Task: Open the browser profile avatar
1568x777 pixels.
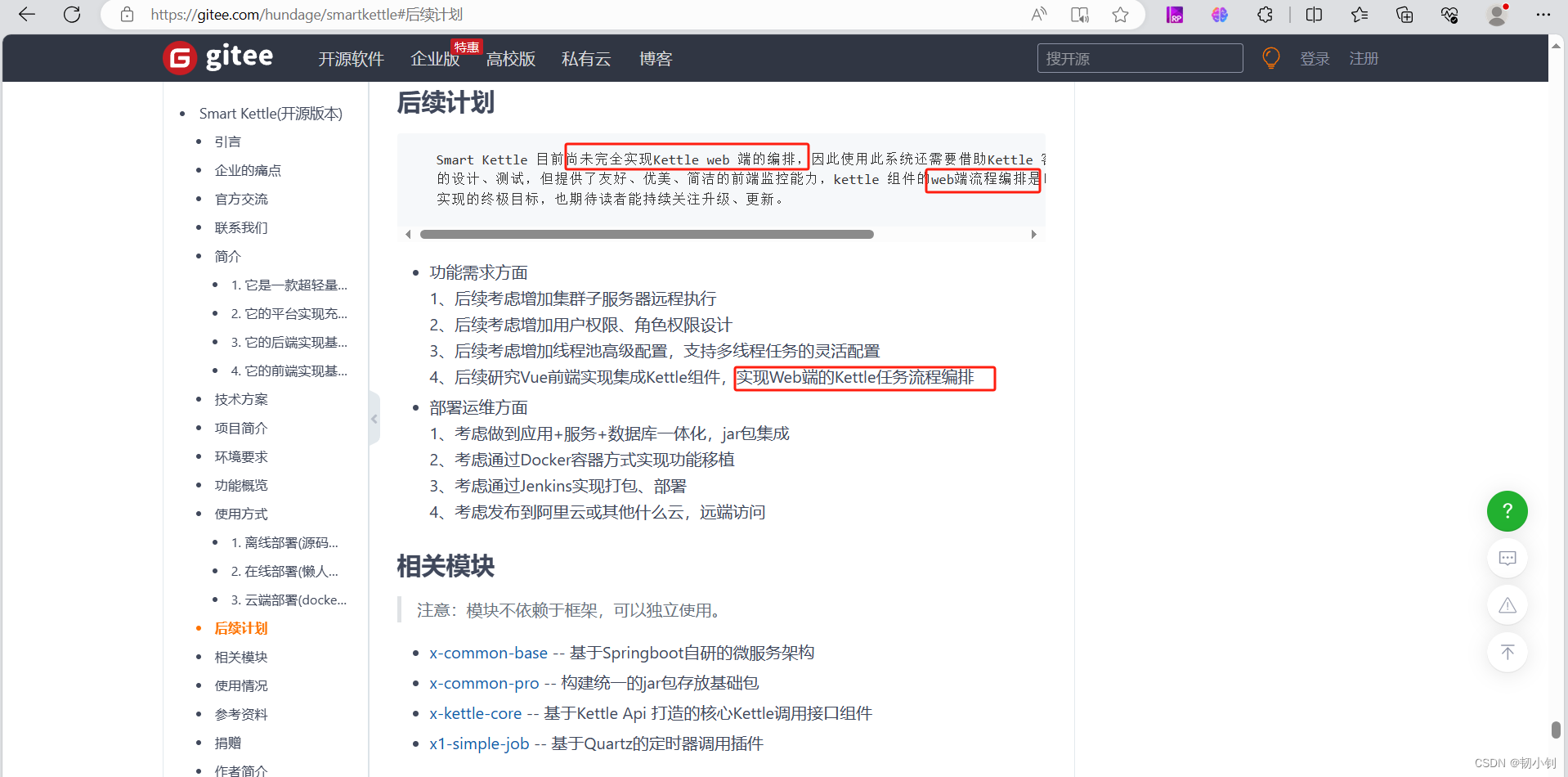Action: click(1497, 15)
